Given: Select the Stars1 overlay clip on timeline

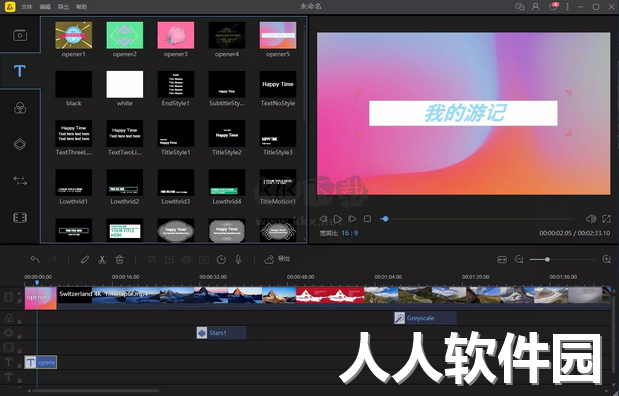Looking at the screenshot, I should click(221, 333).
